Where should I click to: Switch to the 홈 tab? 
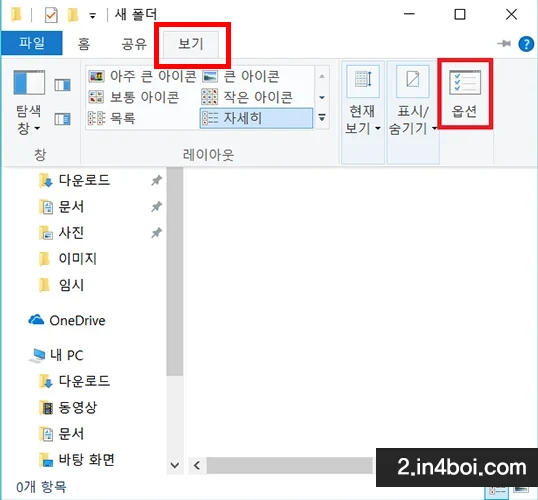tap(83, 44)
